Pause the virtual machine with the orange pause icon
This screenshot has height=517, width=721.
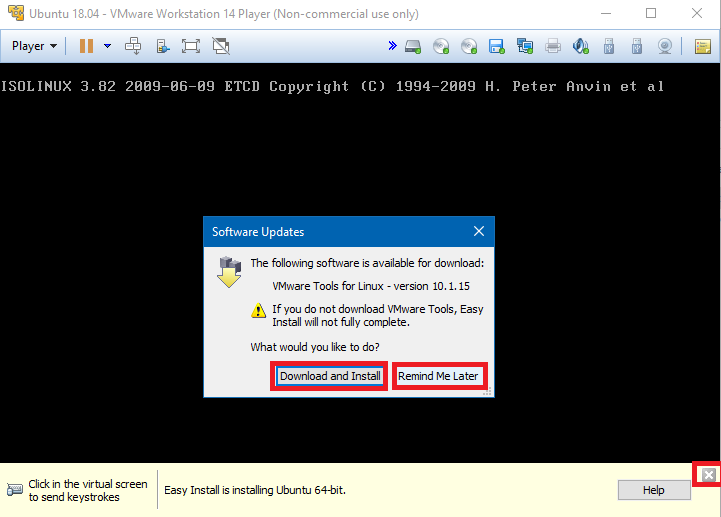click(86, 46)
